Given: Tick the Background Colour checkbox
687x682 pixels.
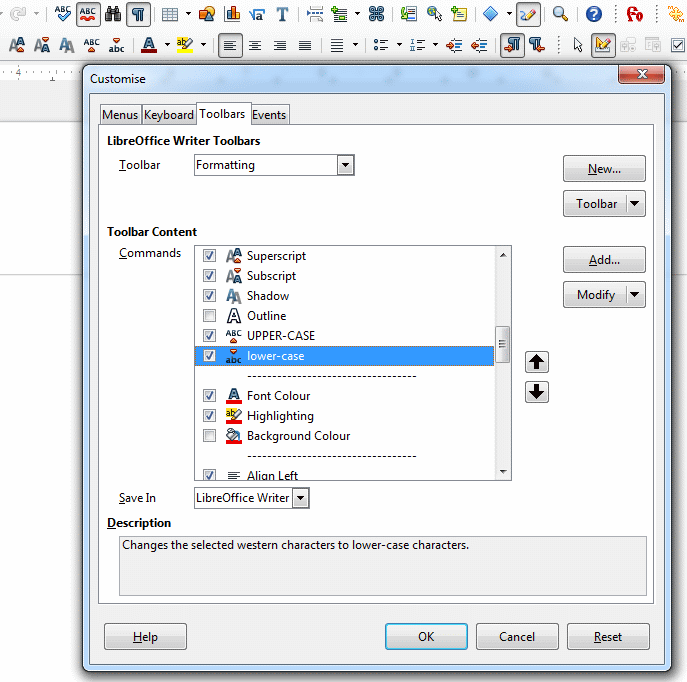Looking at the screenshot, I should pyautogui.click(x=210, y=436).
